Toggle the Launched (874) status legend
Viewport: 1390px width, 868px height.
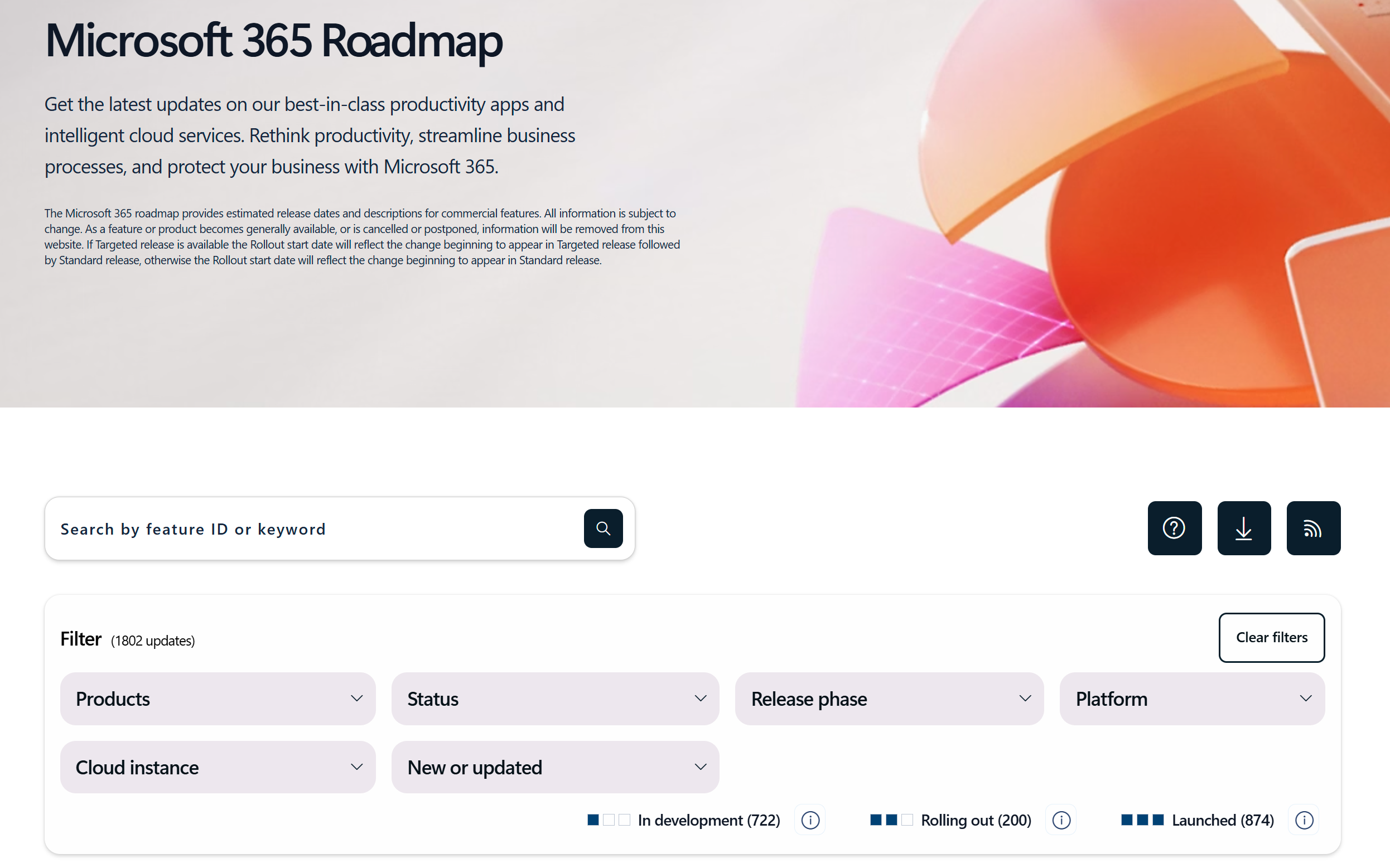click(1198, 819)
